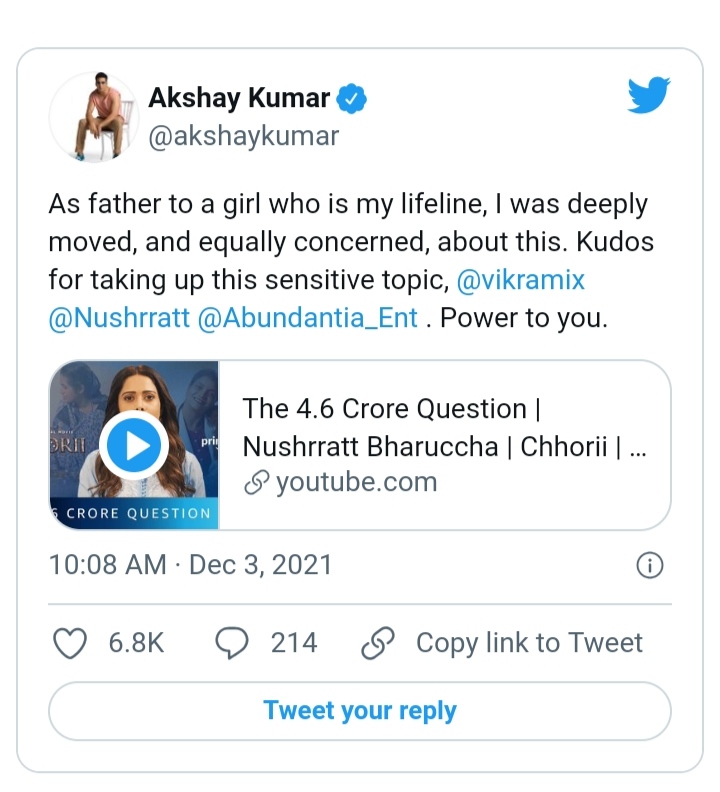Open the tweet info circle icon
The image size is (720, 792).
point(650,565)
